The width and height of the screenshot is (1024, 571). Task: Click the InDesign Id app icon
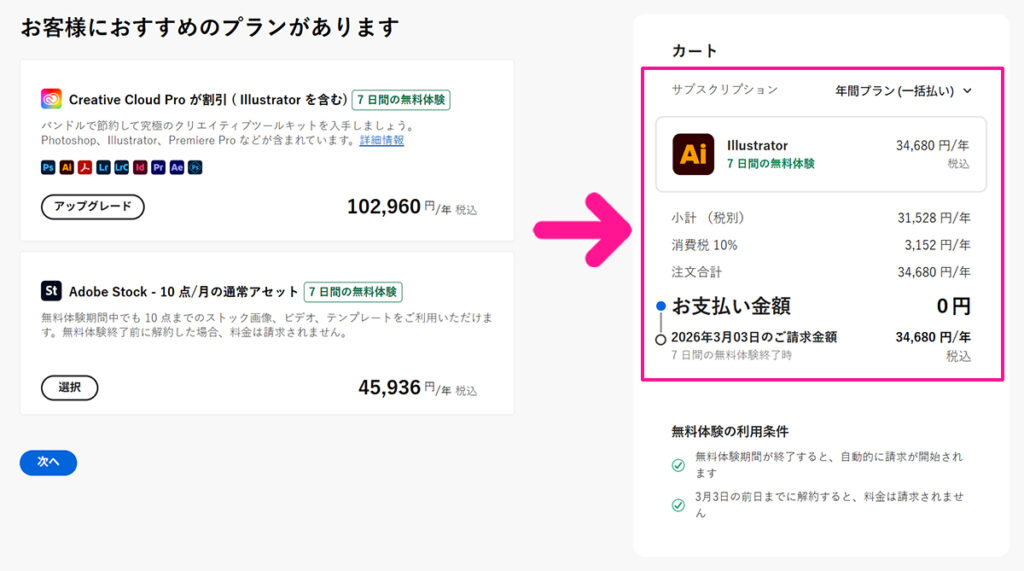click(140, 167)
